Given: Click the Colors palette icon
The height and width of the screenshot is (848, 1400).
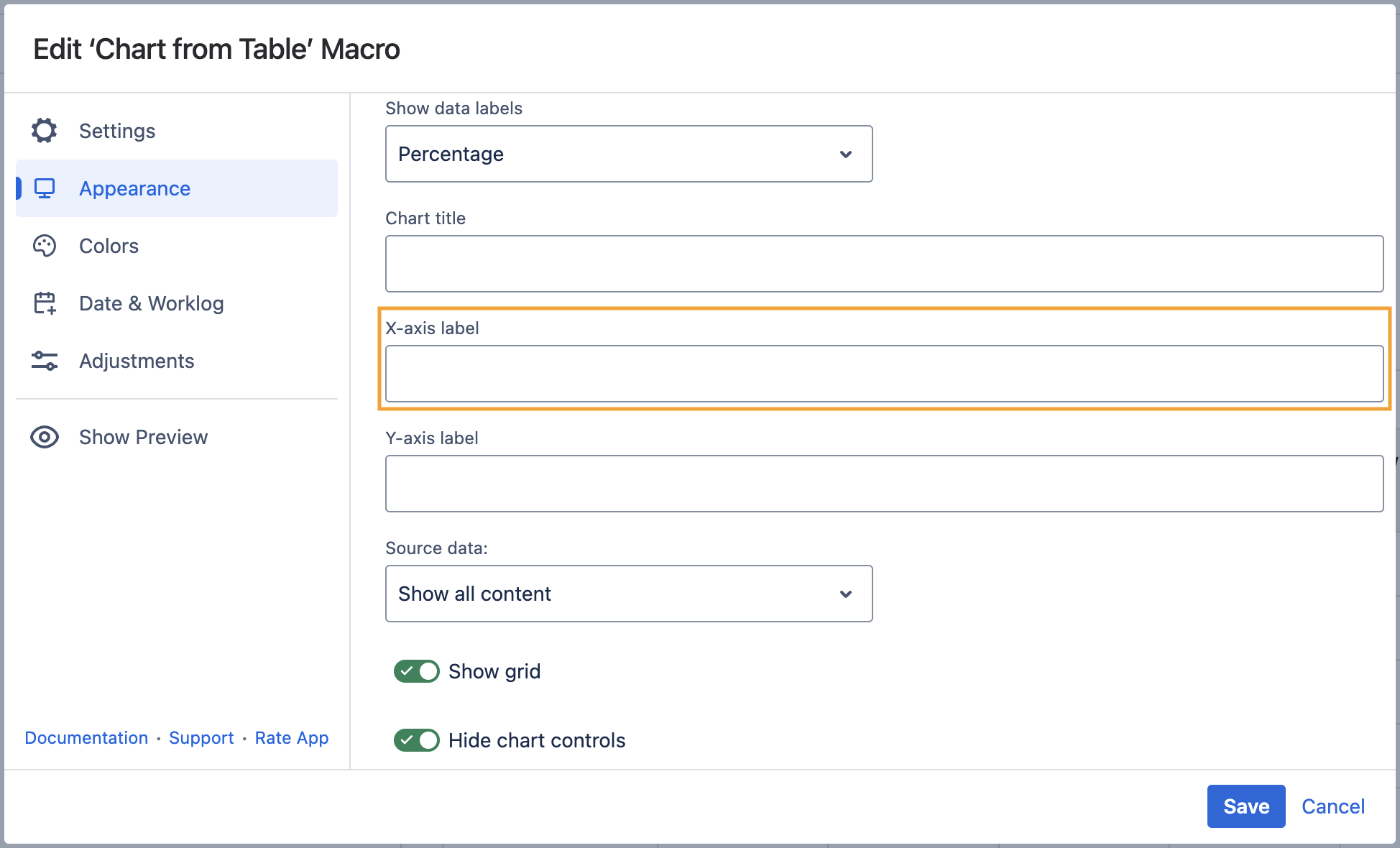Looking at the screenshot, I should (45, 246).
